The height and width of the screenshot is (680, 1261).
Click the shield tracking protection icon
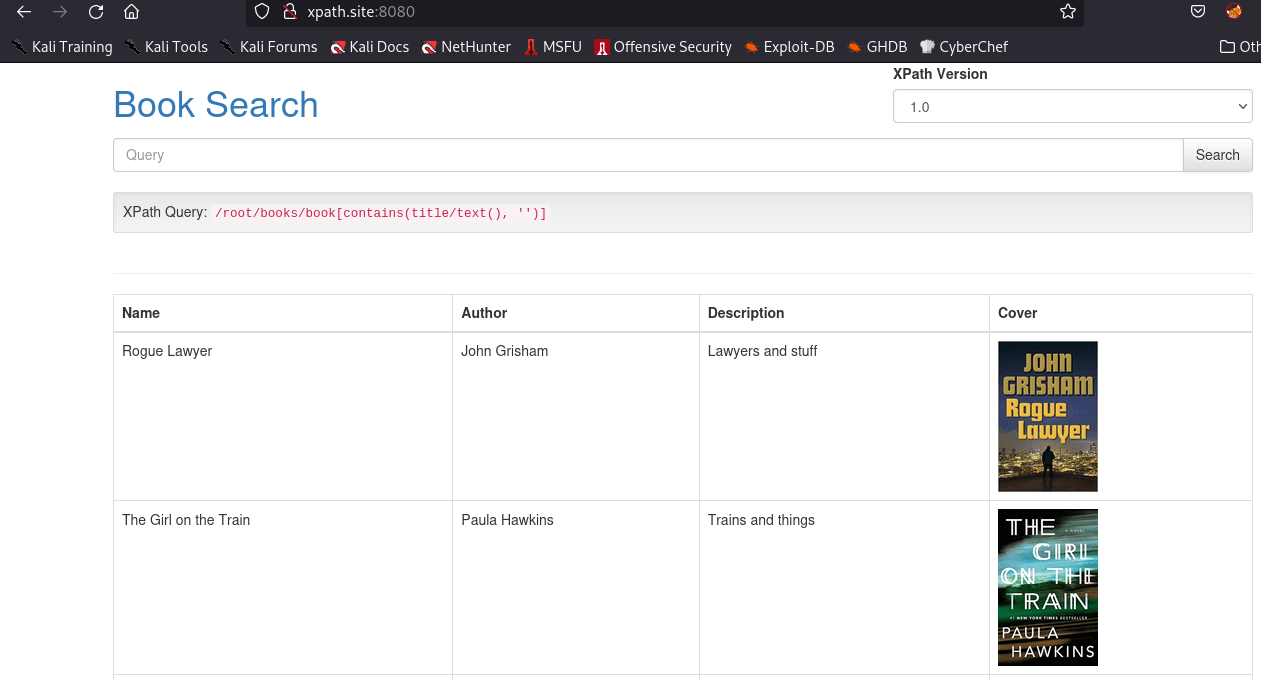click(262, 12)
